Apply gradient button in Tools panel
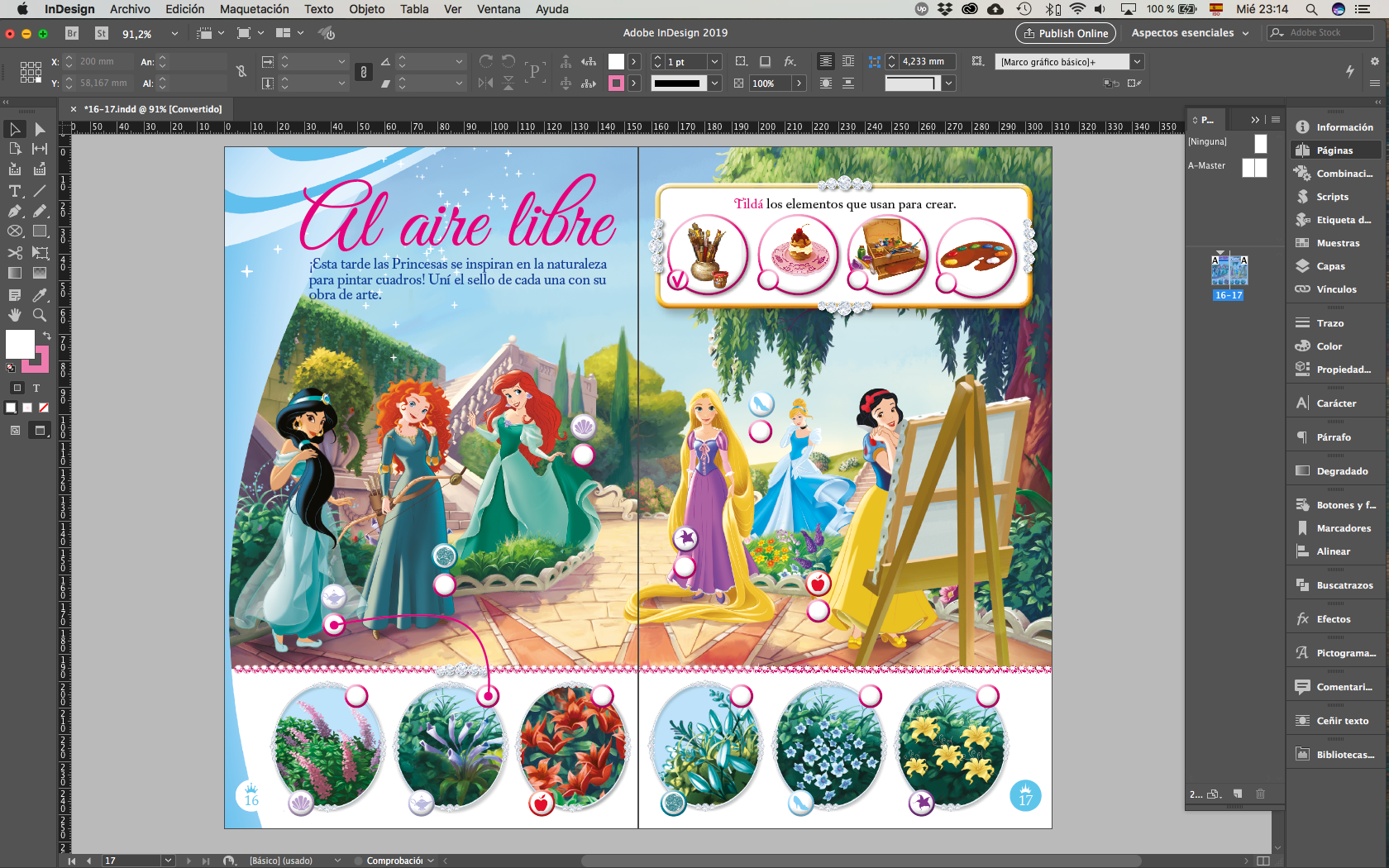Screen dimensions: 1389x868 (27, 408)
